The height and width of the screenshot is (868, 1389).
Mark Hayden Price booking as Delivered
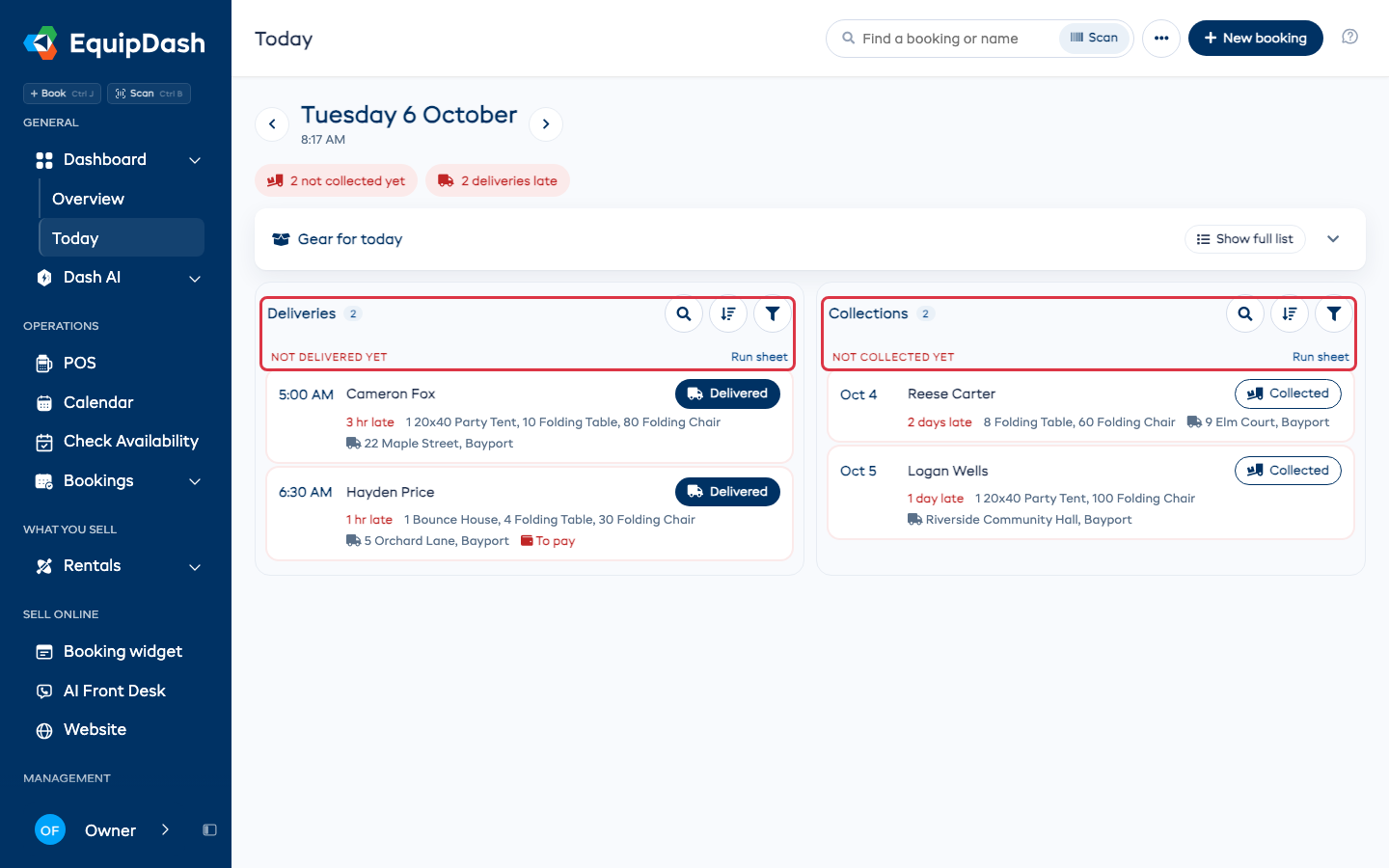point(727,492)
